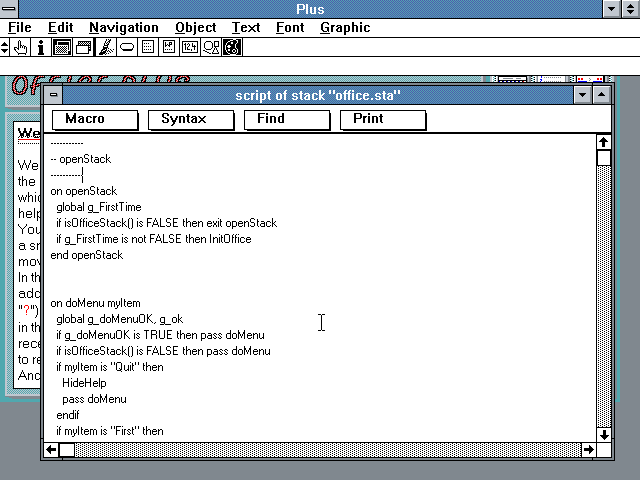Image resolution: width=640 pixels, height=480 pixels.
Task: Open the Graphic menu
Action: tap(345, 27)
